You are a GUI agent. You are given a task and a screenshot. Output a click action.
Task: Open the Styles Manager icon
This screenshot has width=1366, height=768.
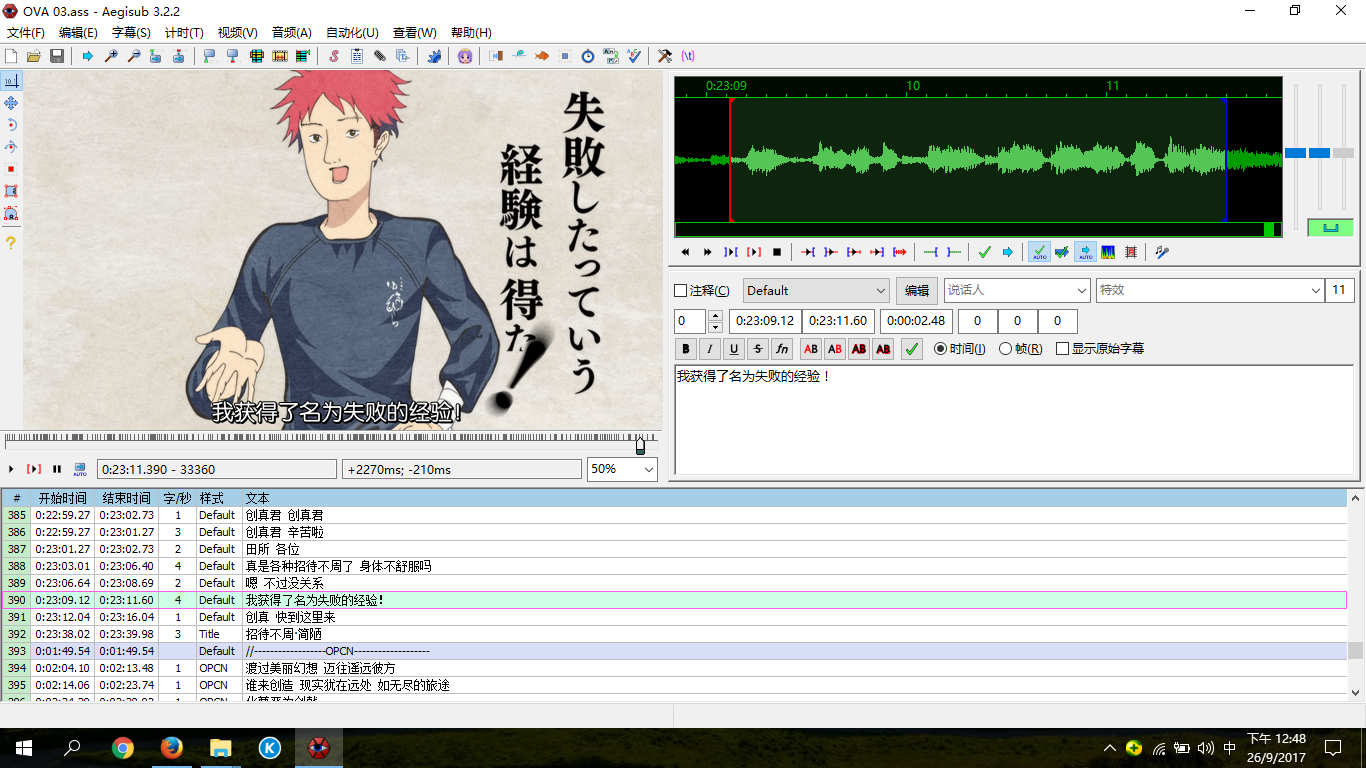(334, 56)
